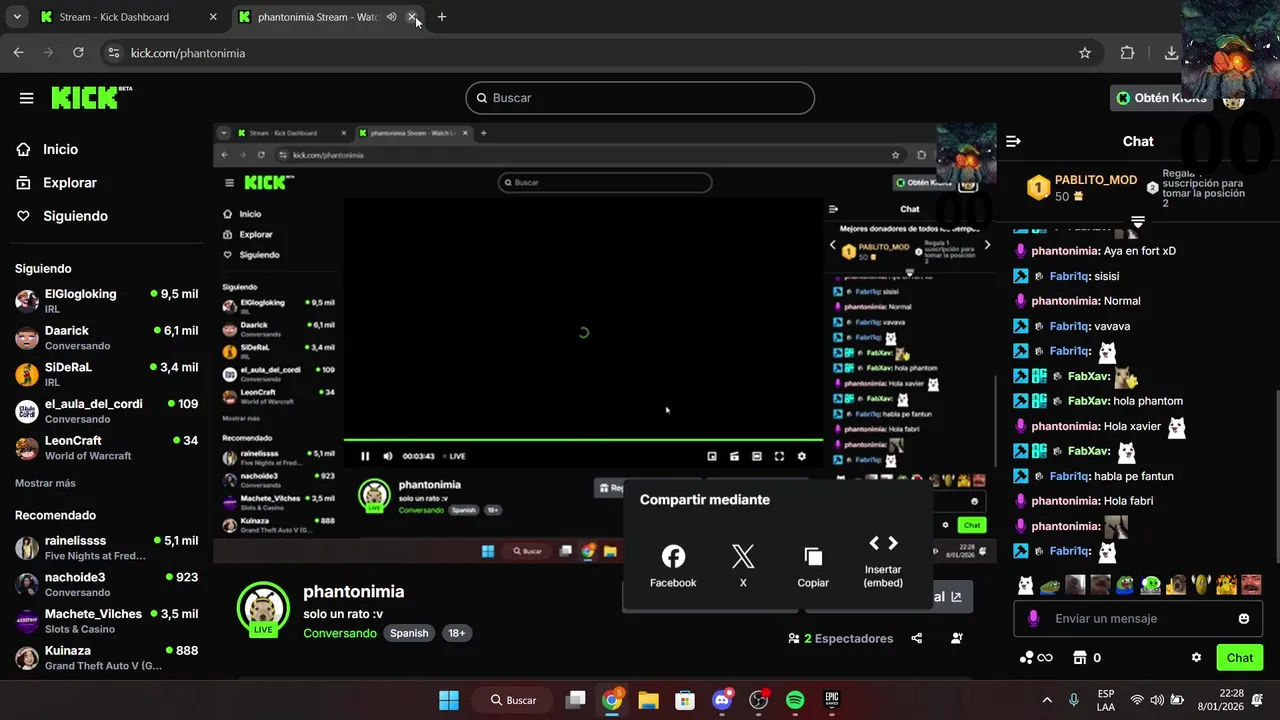Open the chat settings gear
Image resolution: width=1280 pixels, height=720 pixels.
(1196, 658)
